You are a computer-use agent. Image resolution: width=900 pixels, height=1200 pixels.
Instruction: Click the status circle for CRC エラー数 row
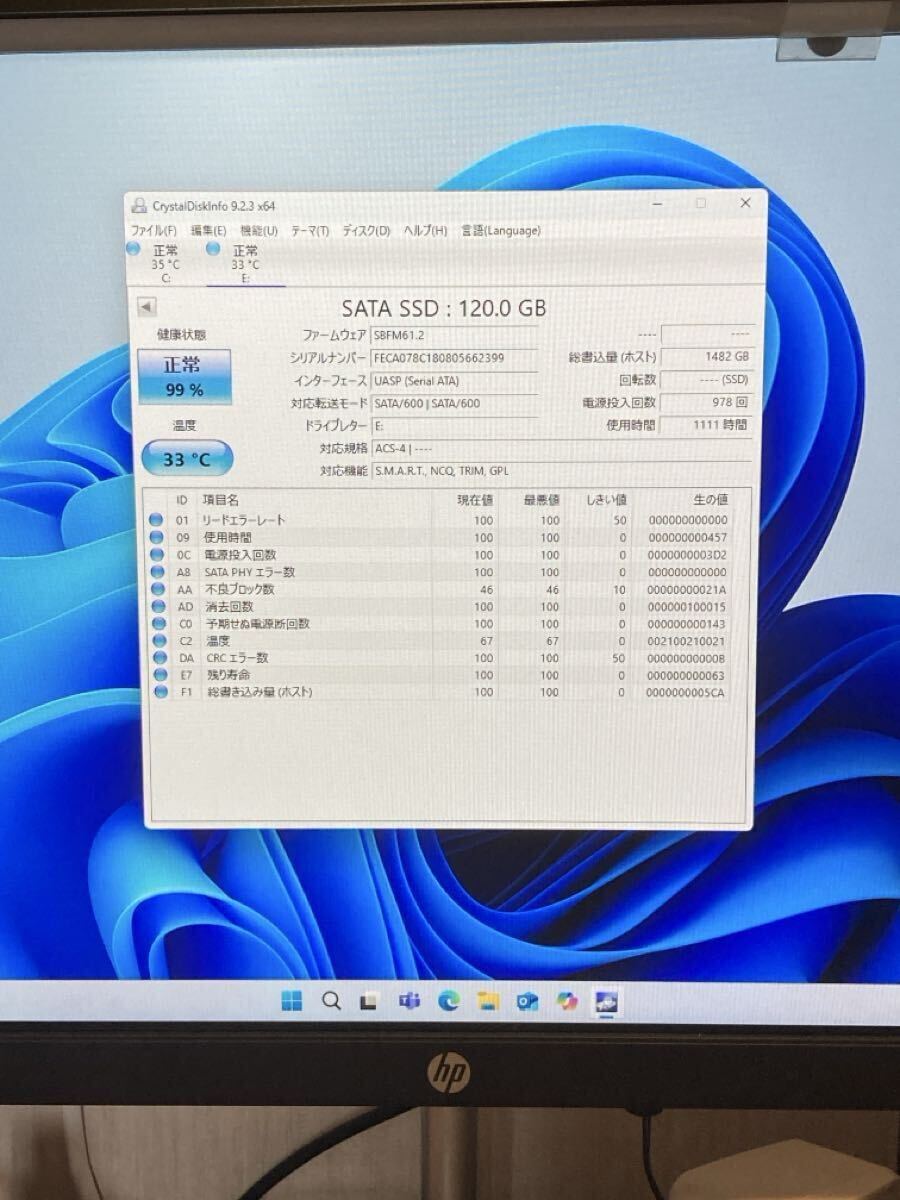[x=158, y=658]
